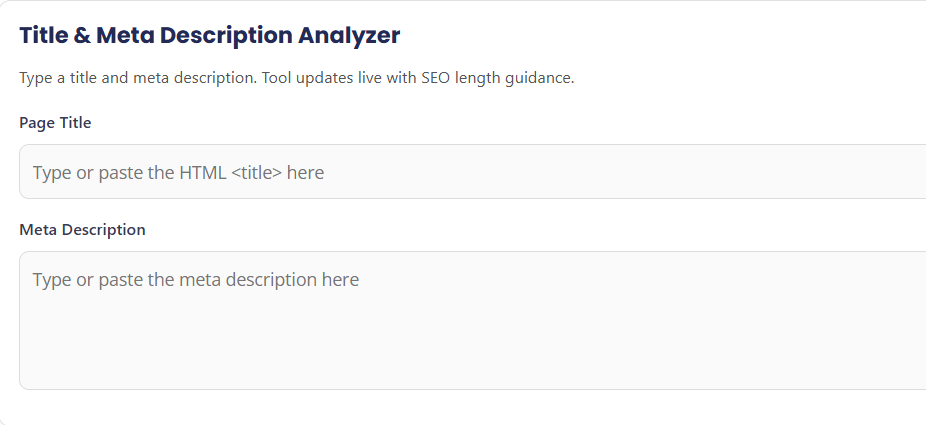Click the "<title>" text in title placeholder

click(x=256, y=173)
